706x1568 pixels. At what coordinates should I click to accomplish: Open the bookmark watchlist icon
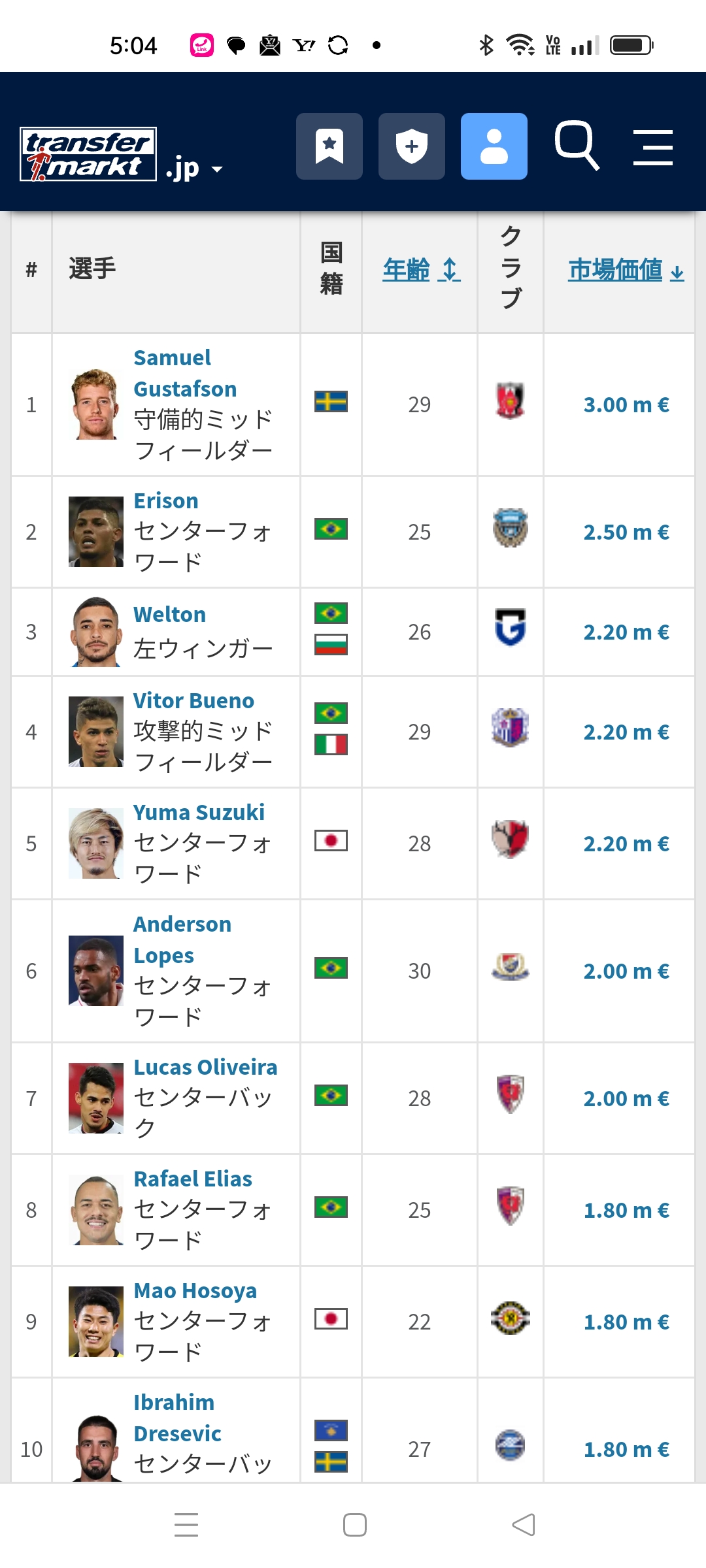(329, 146)
